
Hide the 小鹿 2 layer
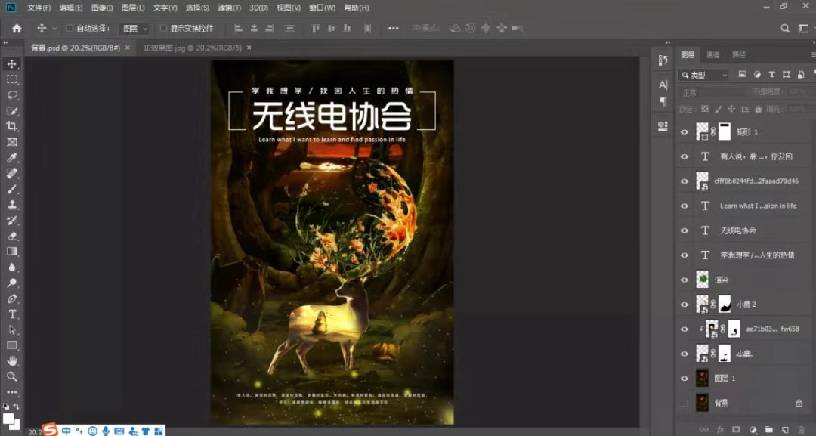[x=684, y=304]
